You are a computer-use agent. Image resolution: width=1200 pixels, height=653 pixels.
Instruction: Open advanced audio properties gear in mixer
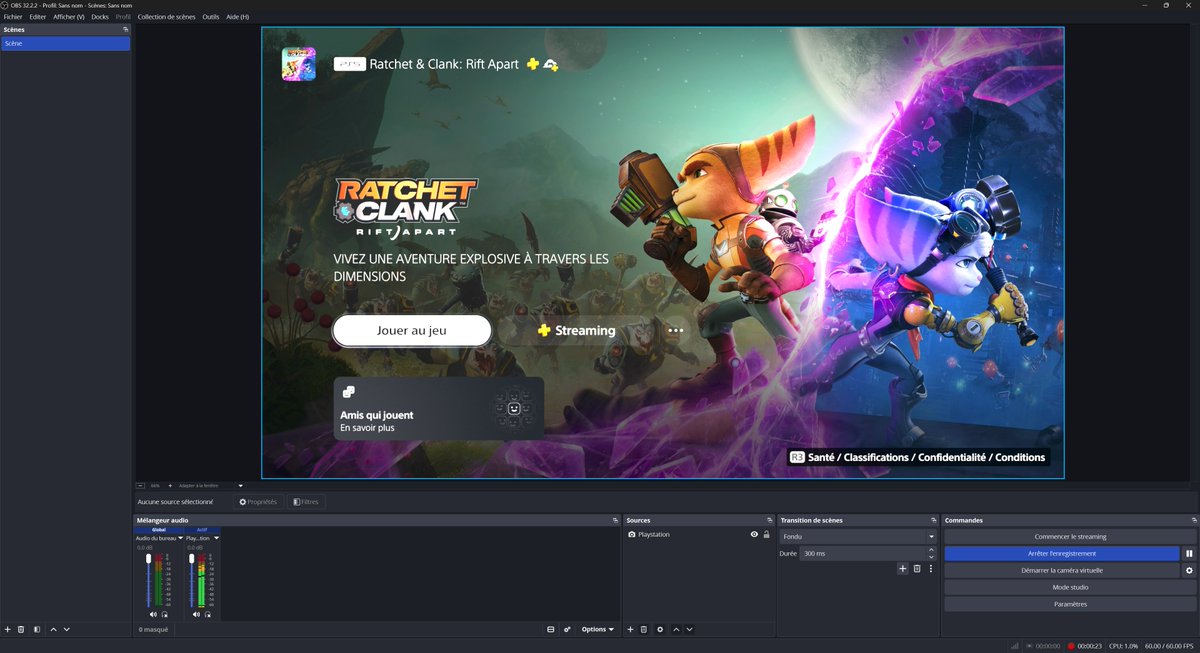[x=567, y=629]
